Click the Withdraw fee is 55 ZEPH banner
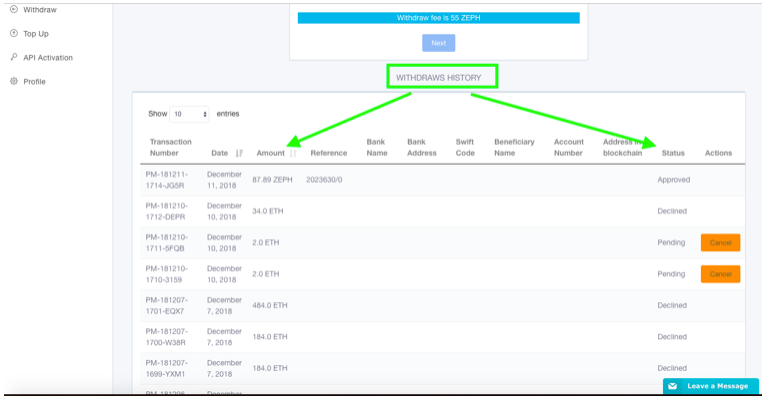The height and width of the screenshot is (400, 766). coord(438,18)
